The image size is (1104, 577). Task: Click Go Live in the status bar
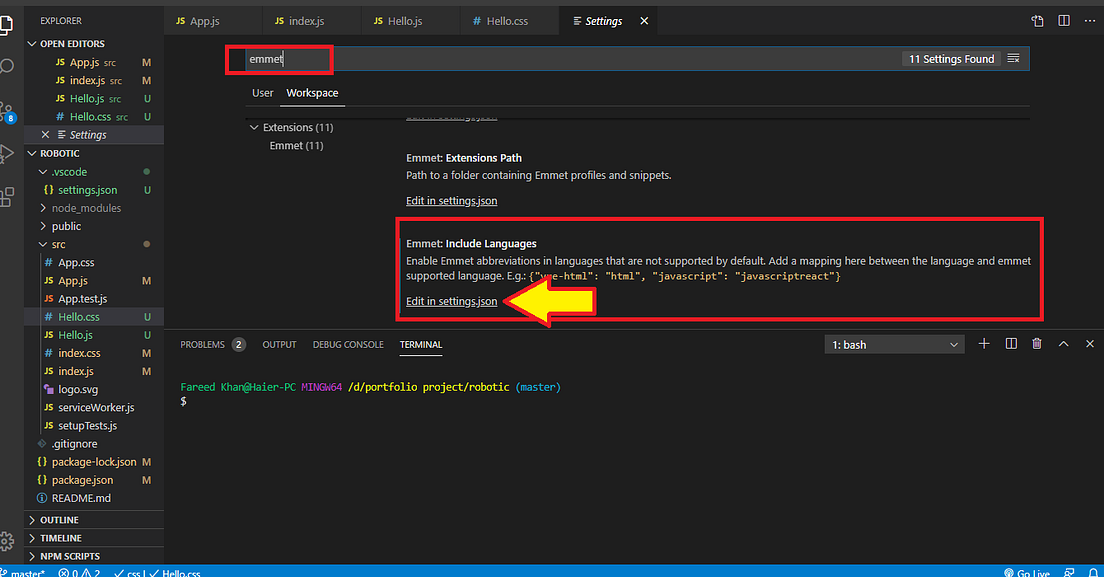point(1028,572)
